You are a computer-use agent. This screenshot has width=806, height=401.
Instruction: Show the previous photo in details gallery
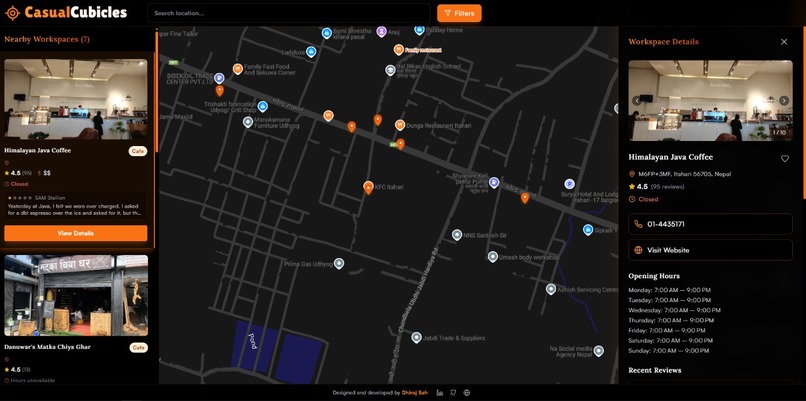tap(637, 101)
